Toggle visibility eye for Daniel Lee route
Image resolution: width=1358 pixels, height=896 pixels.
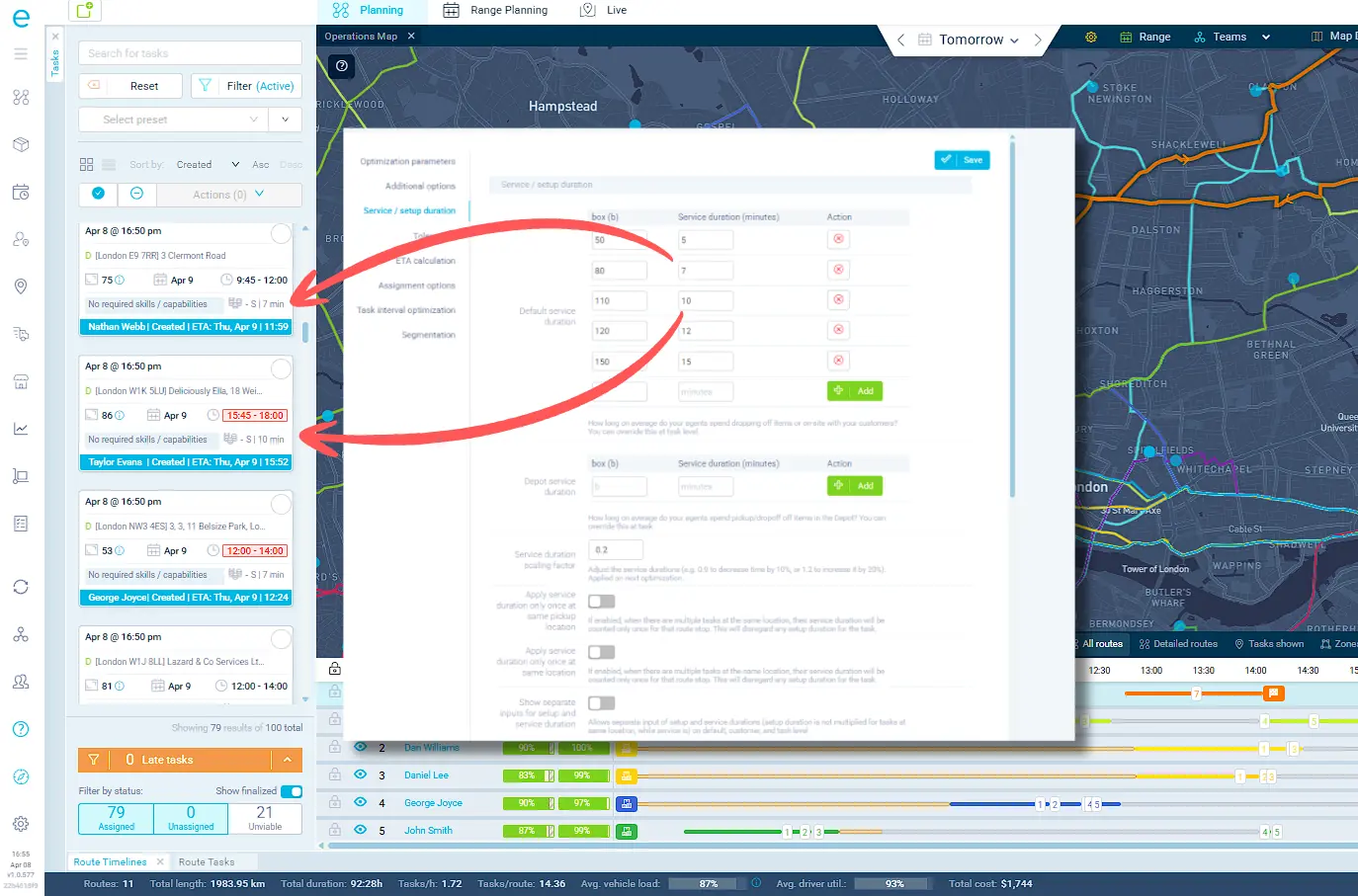coord(361,774)
